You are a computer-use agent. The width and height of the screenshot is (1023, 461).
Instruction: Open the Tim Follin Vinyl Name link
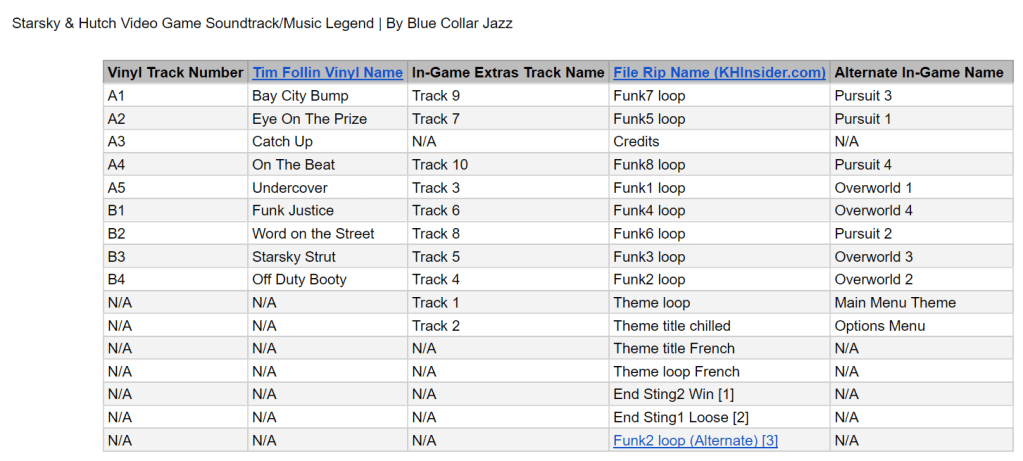click(327, 72)
